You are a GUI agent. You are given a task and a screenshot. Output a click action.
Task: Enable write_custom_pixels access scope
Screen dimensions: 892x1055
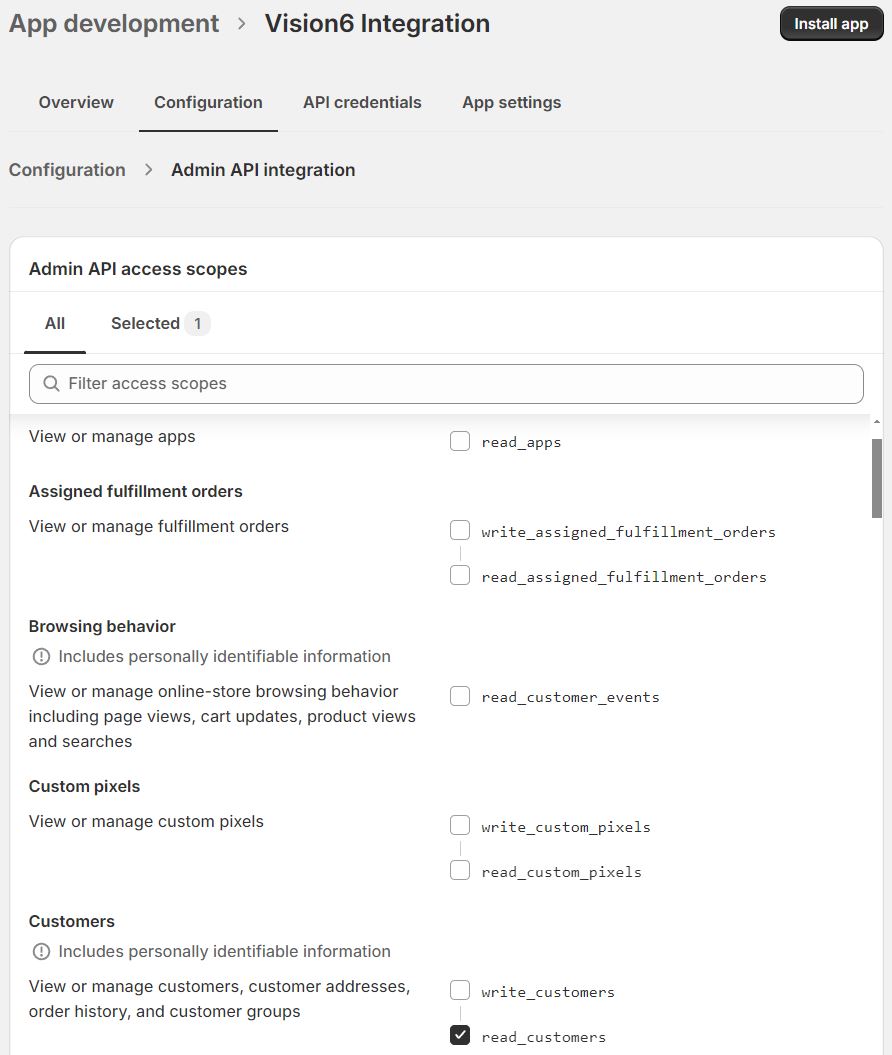[460, 825]
